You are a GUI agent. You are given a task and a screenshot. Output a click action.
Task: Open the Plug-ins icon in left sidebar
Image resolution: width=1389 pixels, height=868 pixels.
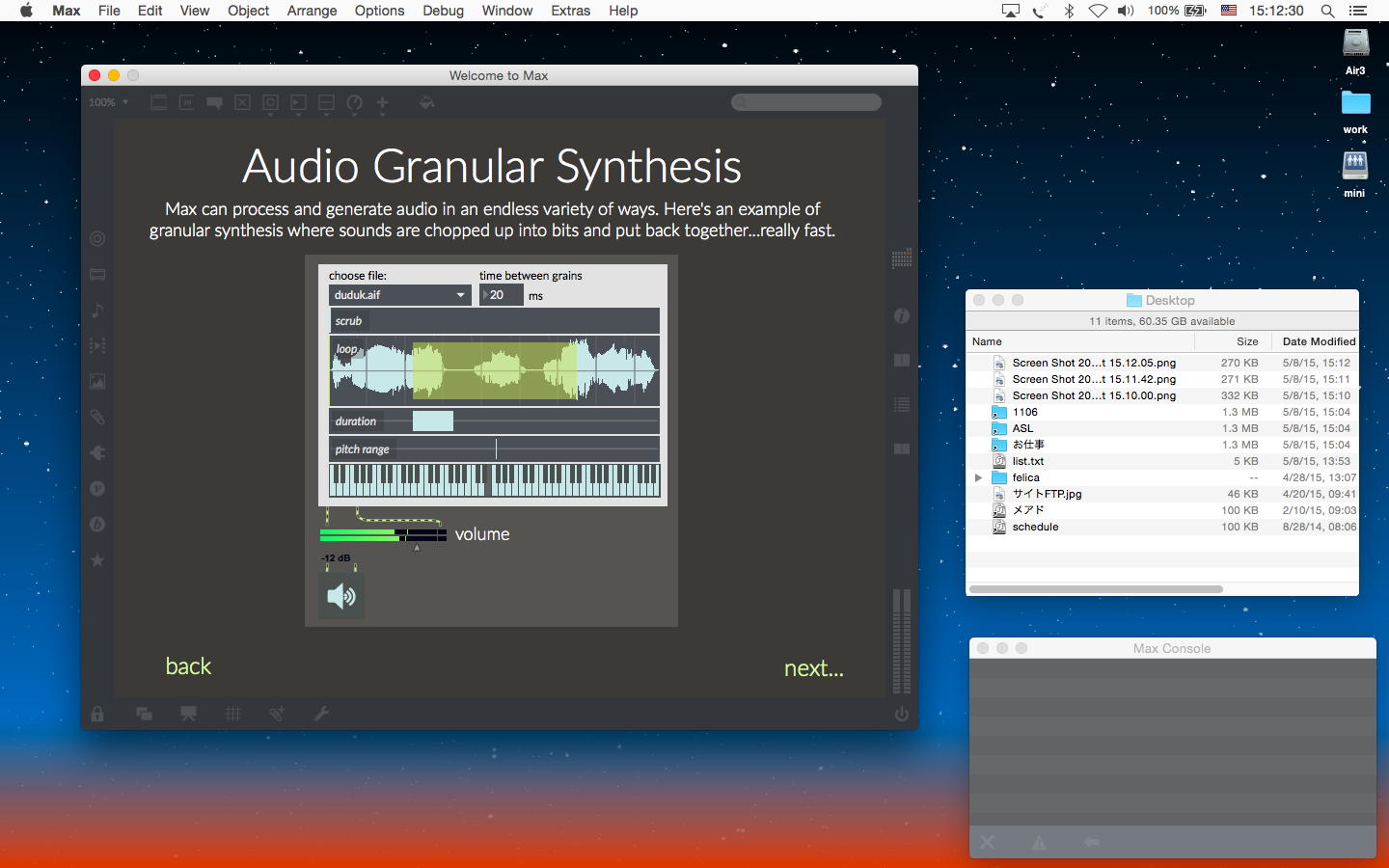pos(97,453)
